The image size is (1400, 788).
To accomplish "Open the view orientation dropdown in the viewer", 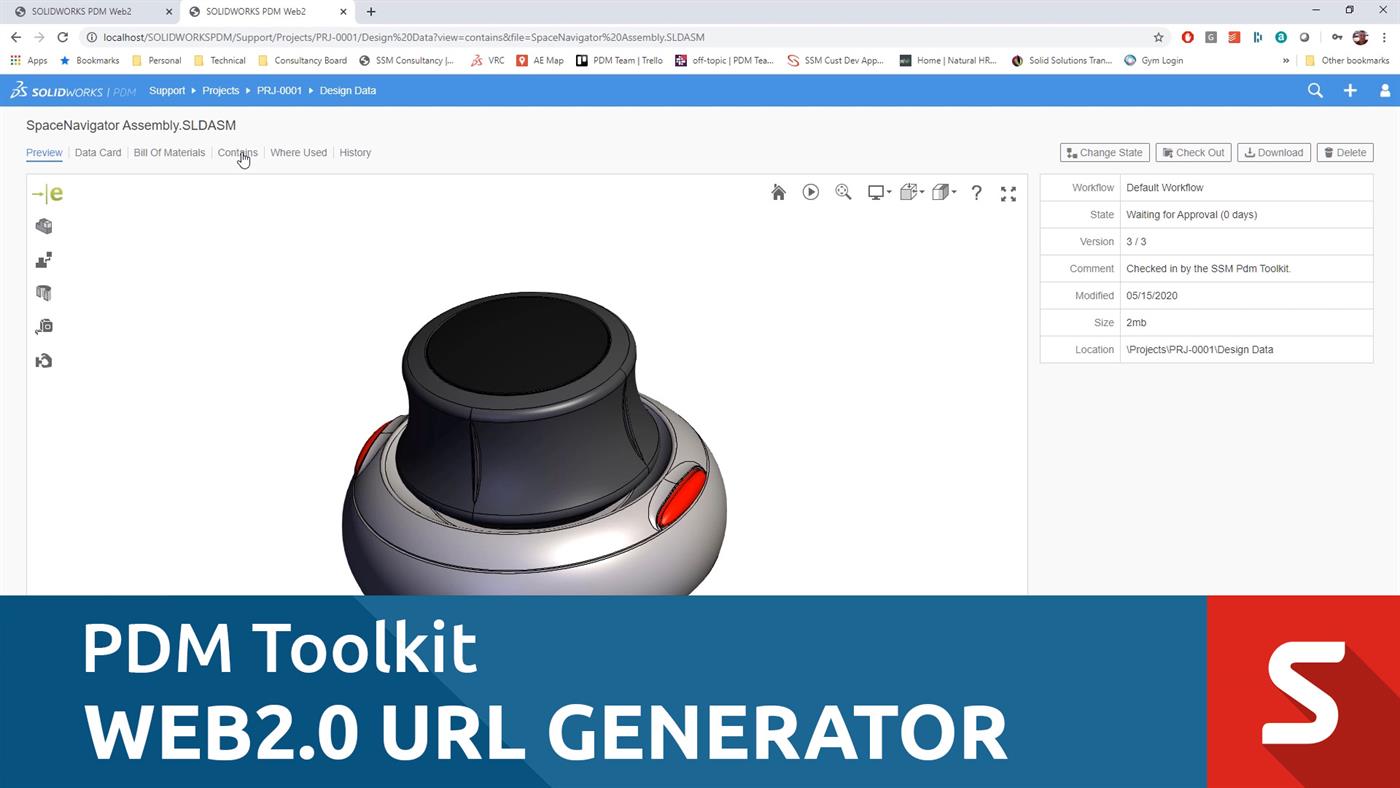I will pos(942,192).
